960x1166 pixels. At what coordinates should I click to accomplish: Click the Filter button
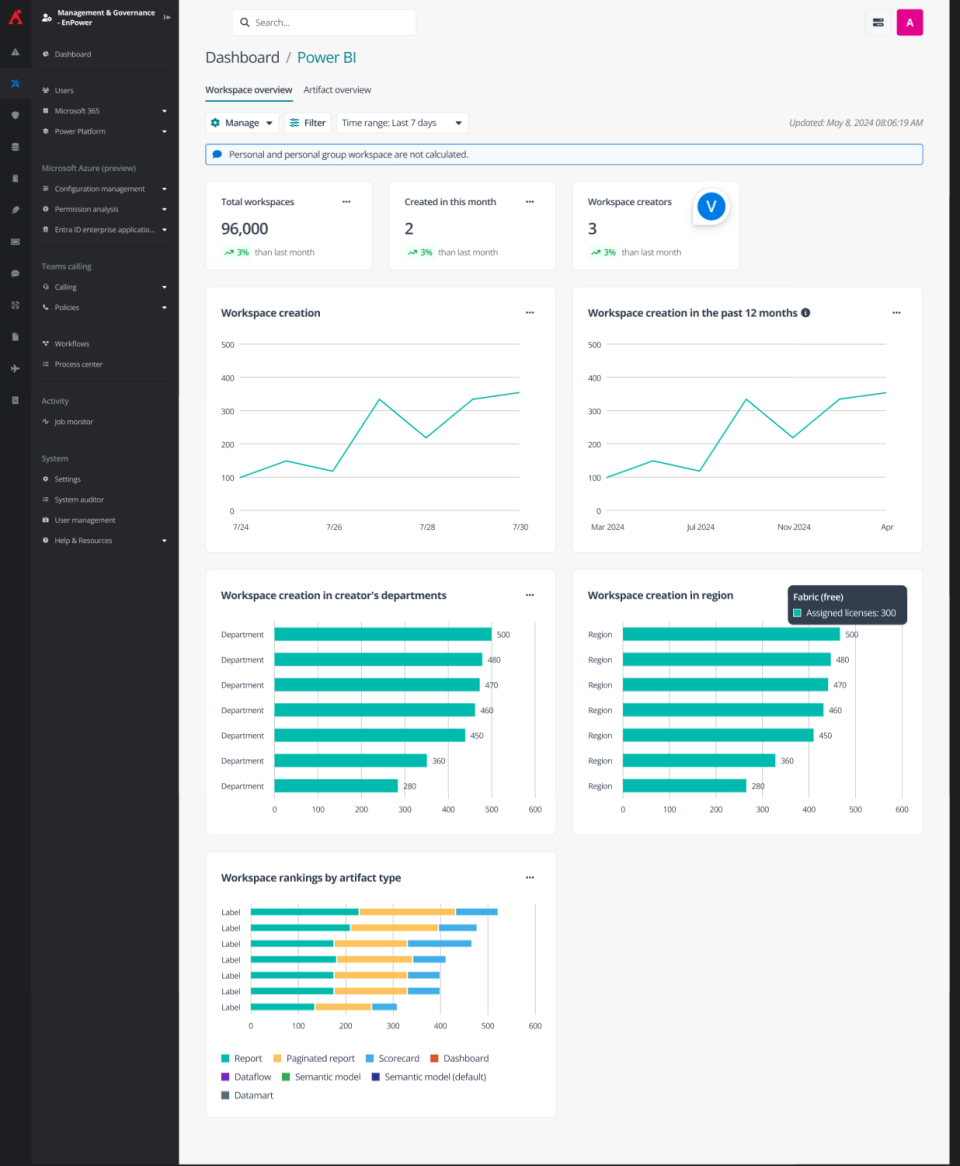[308, 123]
